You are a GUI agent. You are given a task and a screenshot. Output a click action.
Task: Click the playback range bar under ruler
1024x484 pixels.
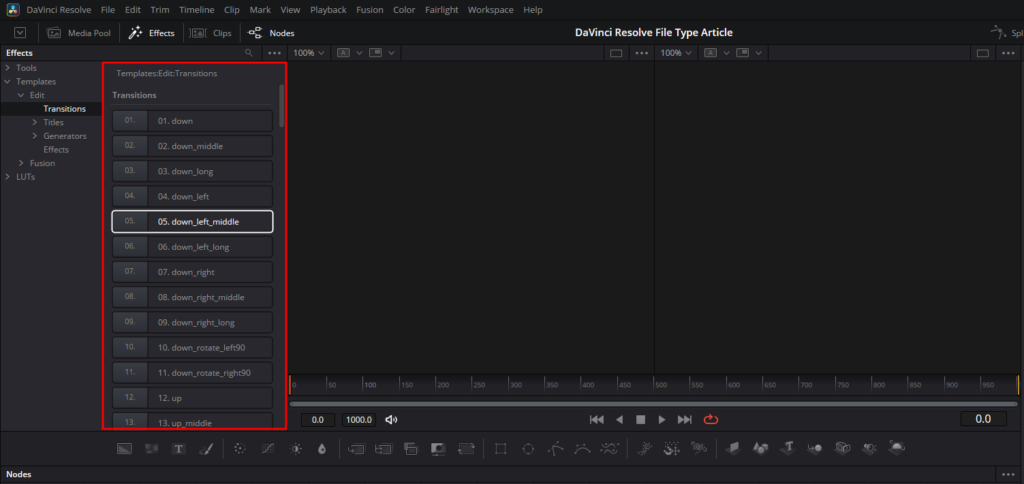[x=654, y=404]
